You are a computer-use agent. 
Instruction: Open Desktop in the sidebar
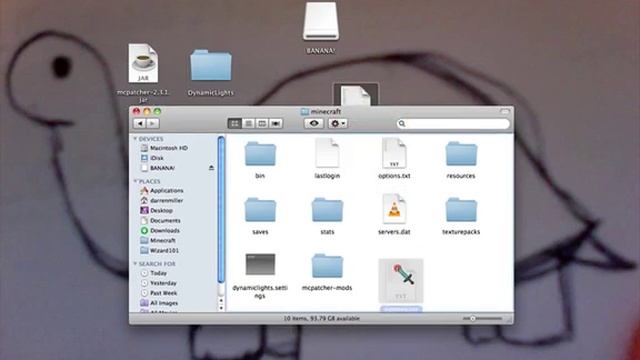157,211
